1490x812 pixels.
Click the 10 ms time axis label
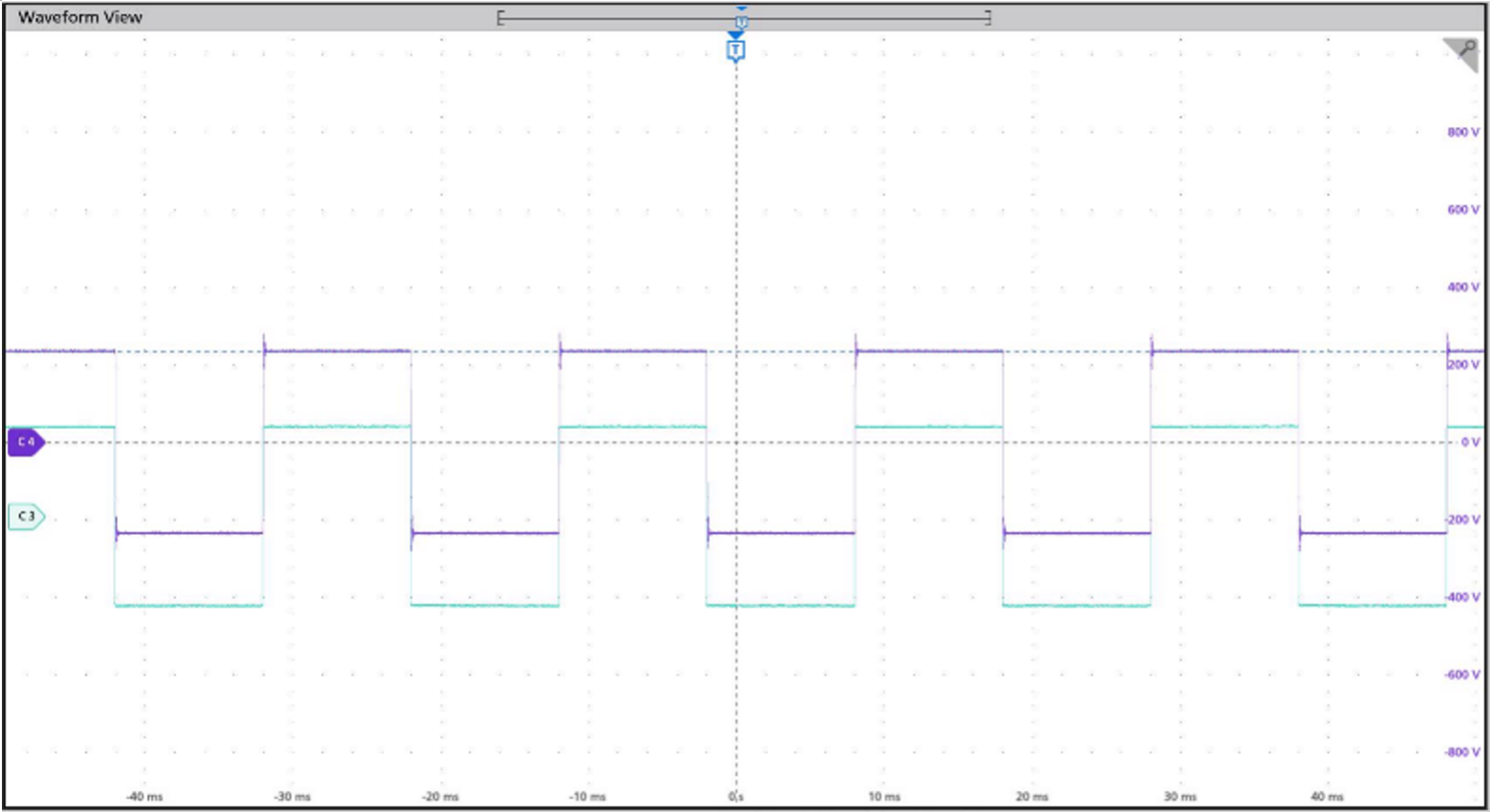coord(884,797)
